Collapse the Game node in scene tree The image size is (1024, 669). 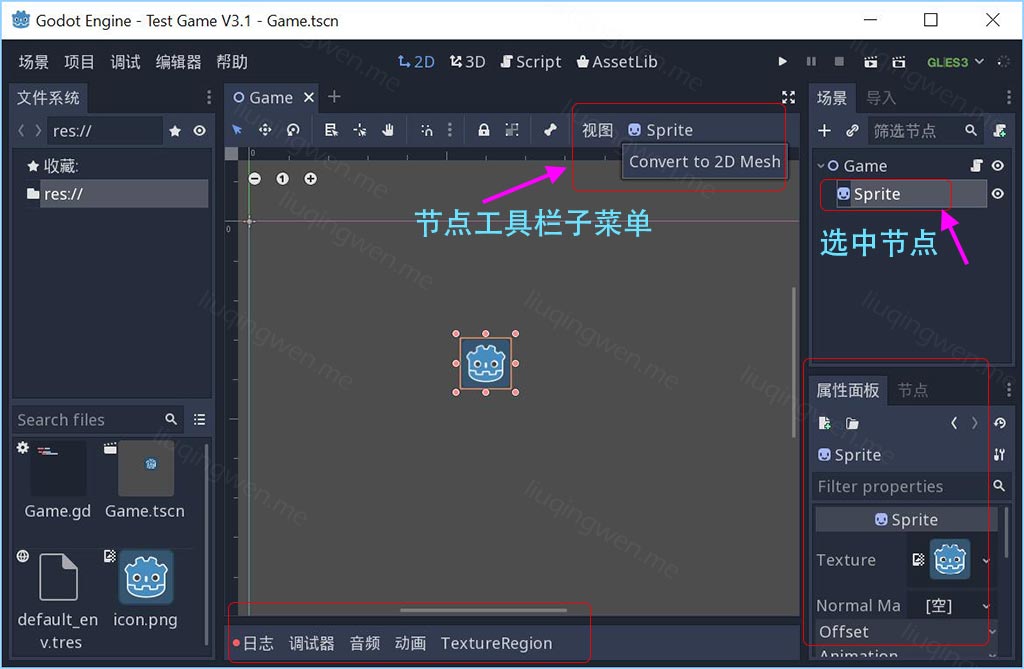[x=818, y=165]
